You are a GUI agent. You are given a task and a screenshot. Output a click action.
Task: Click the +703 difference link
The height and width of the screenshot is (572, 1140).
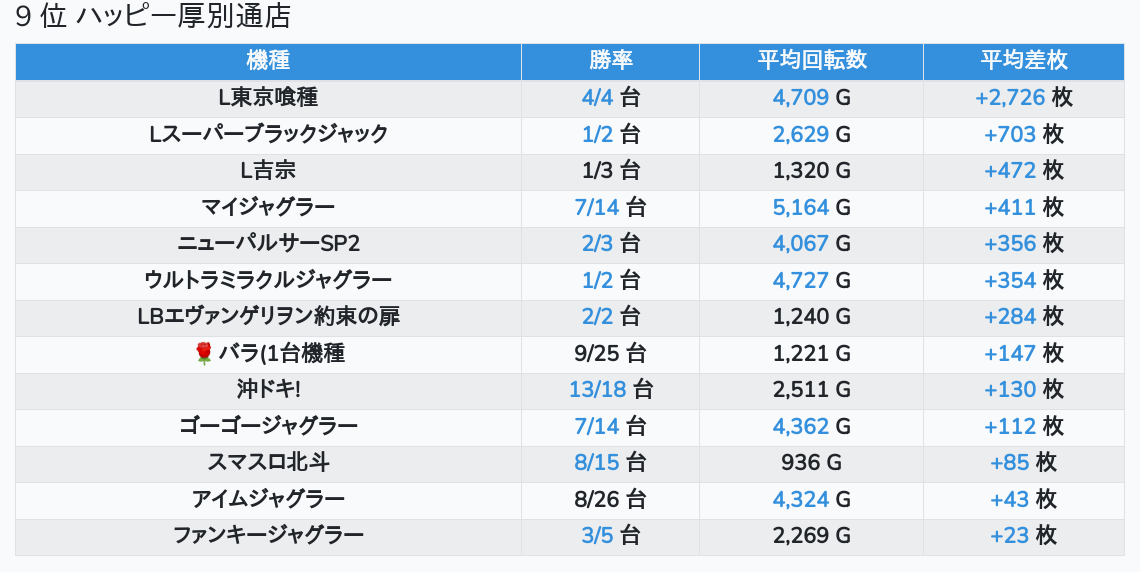coord(1010,135)
